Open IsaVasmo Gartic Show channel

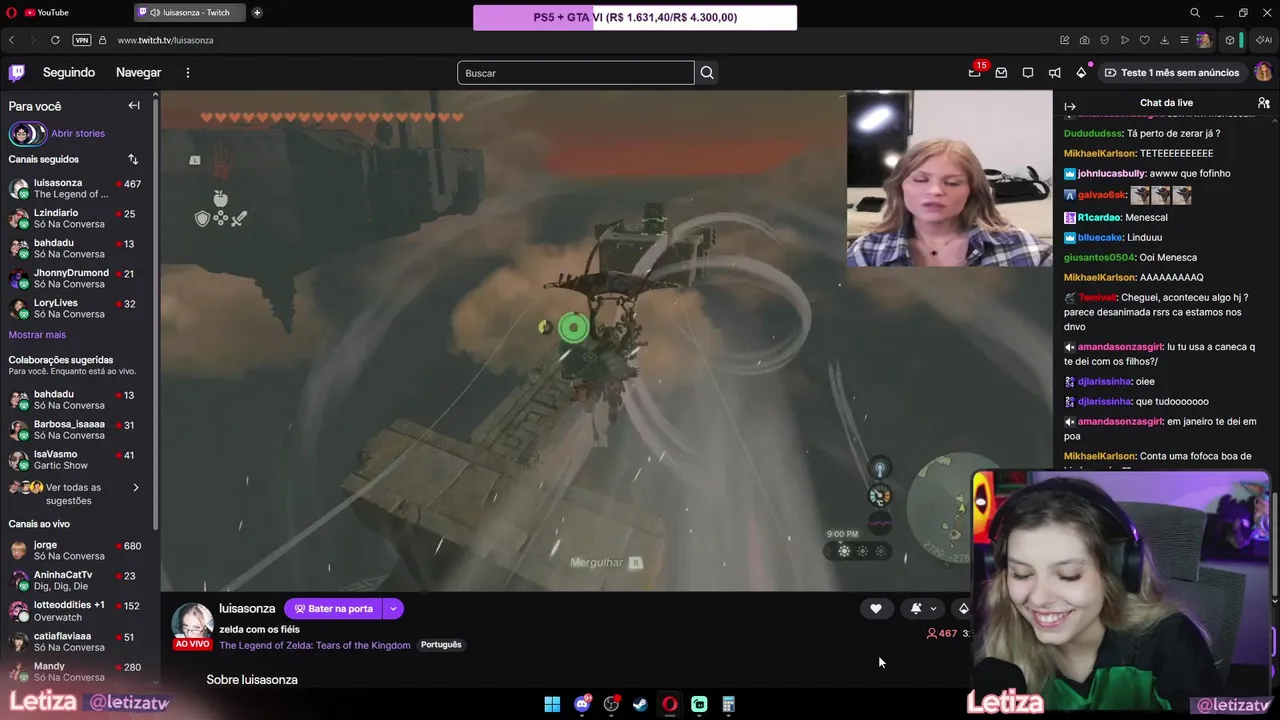click(75, 459)
